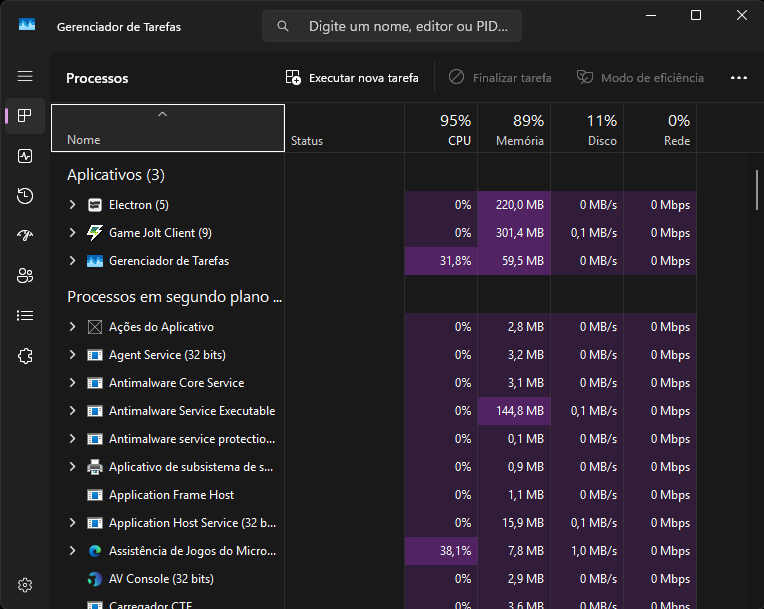Image resolution: width=764 pixels, height=609 pixels.
Task: Open the Users page in the sidebar
Action: (25, 276)
